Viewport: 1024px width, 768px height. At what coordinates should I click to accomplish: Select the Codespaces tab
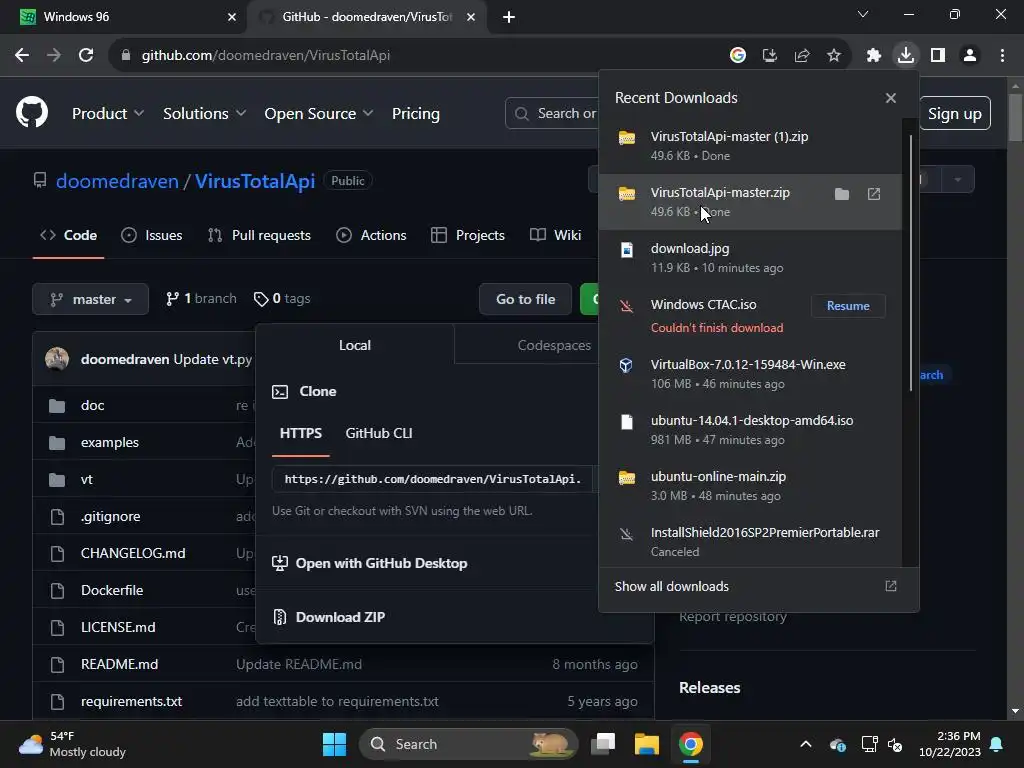(554, 345)
